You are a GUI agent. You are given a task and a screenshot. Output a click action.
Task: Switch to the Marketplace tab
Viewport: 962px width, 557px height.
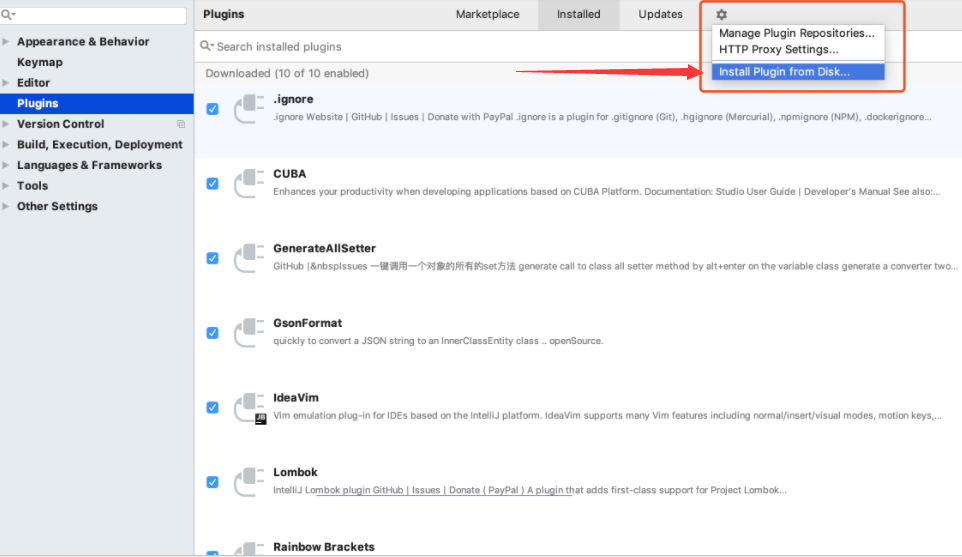click(487, 15)
